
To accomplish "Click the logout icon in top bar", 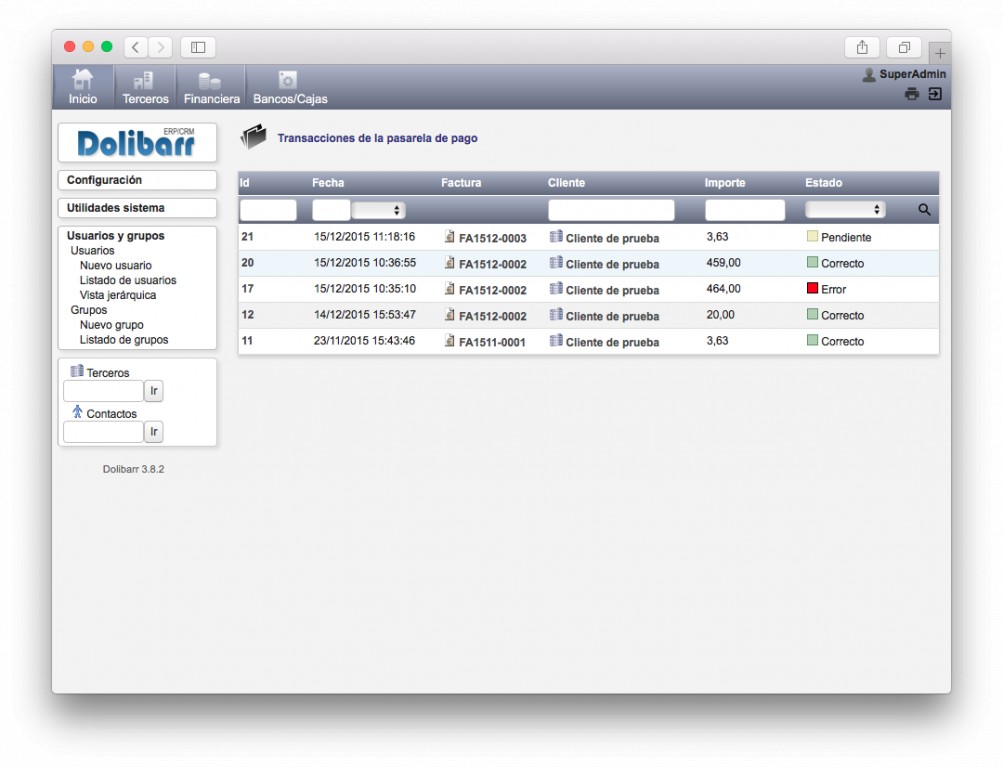I will click(934, 94).
